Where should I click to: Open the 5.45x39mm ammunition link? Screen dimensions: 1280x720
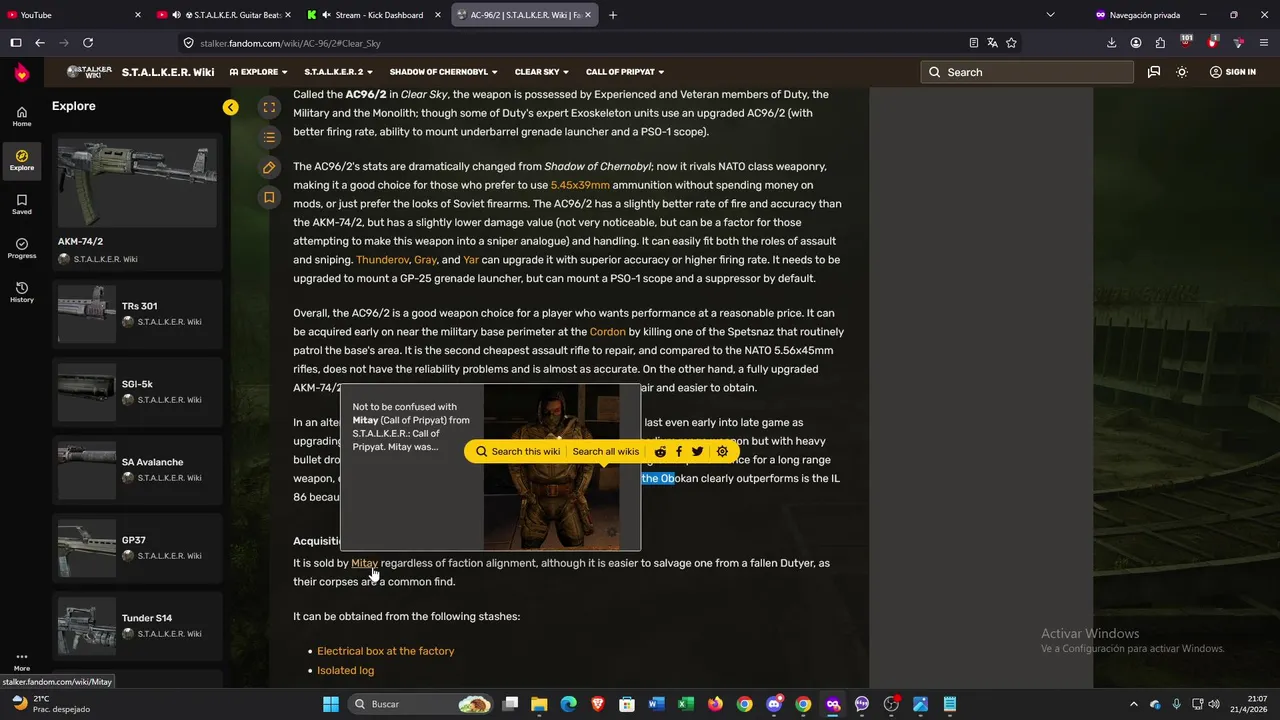[x=580, y=185]
